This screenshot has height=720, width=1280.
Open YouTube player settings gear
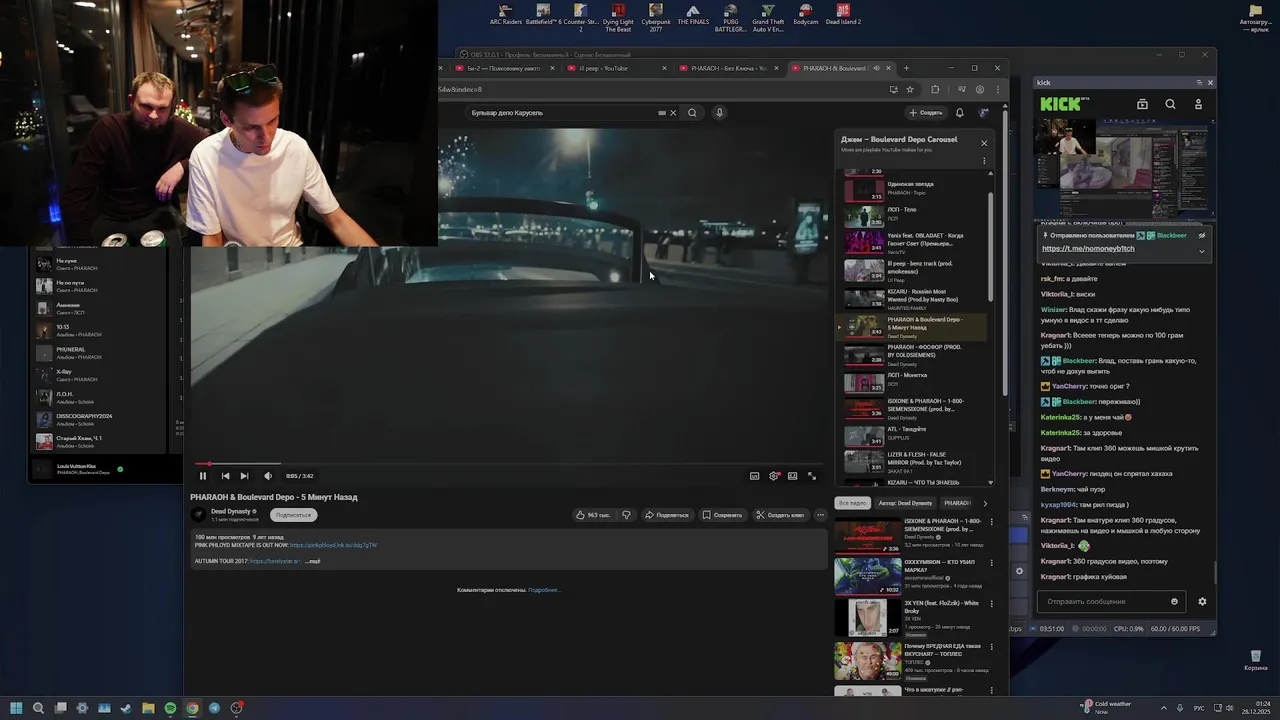[x=774, y=476]
